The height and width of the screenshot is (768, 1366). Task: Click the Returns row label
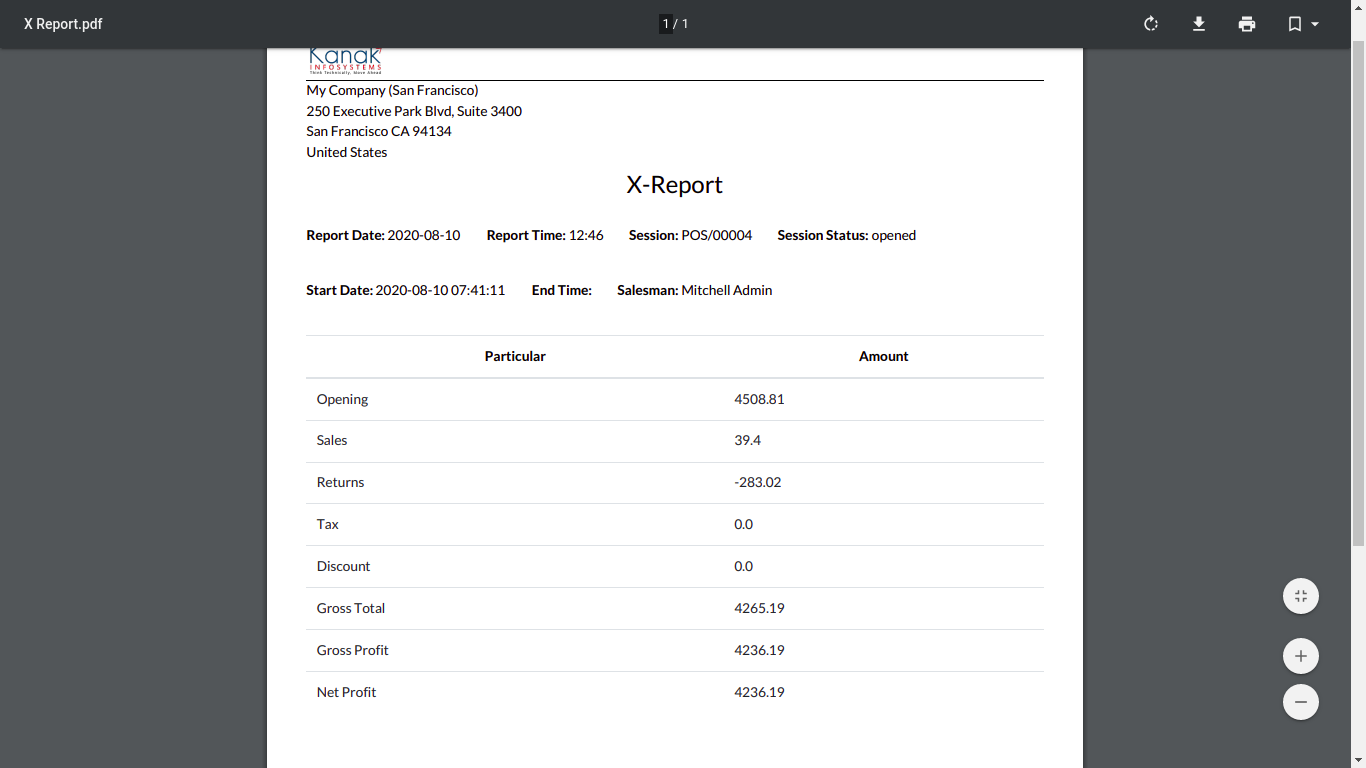(x=340, y=482)
